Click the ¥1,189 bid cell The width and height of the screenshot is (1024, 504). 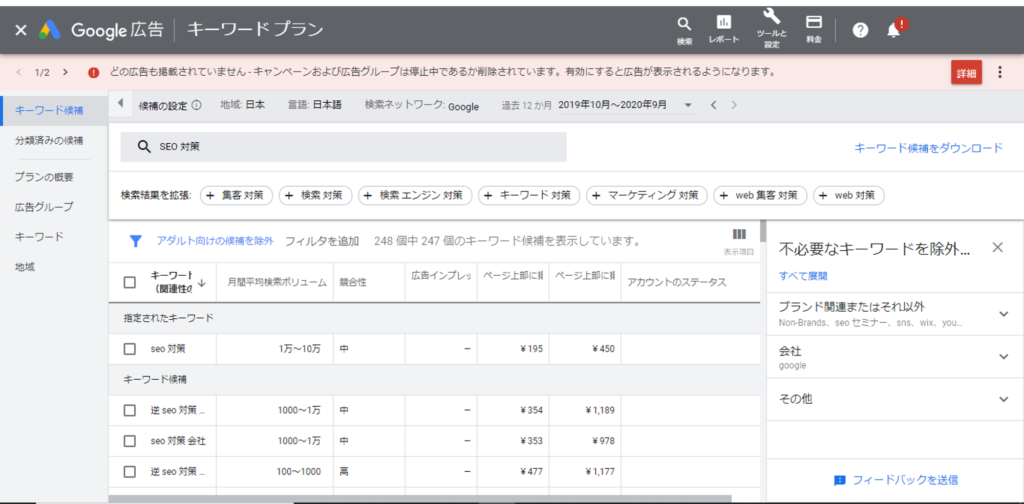585,411
